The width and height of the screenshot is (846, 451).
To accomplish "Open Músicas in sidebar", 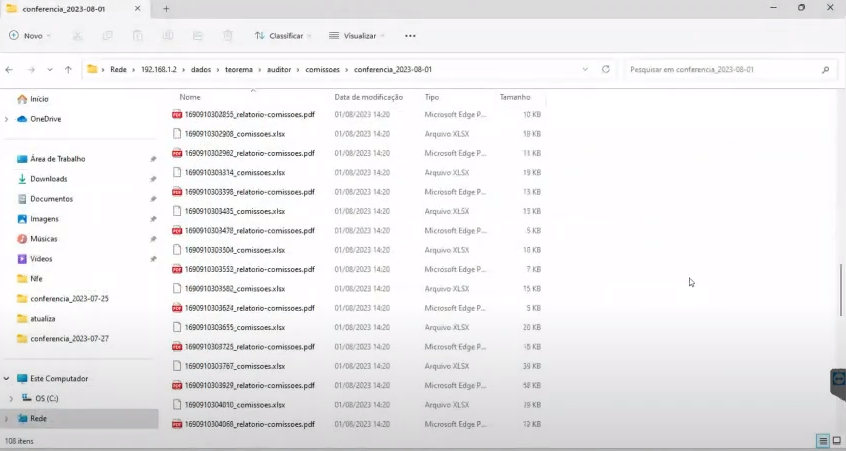I will [44, 239].
